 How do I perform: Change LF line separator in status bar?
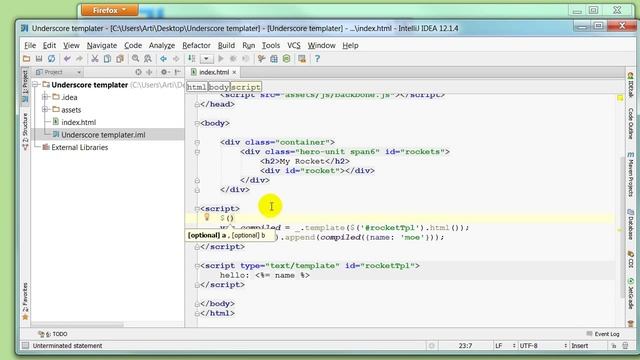505,346
